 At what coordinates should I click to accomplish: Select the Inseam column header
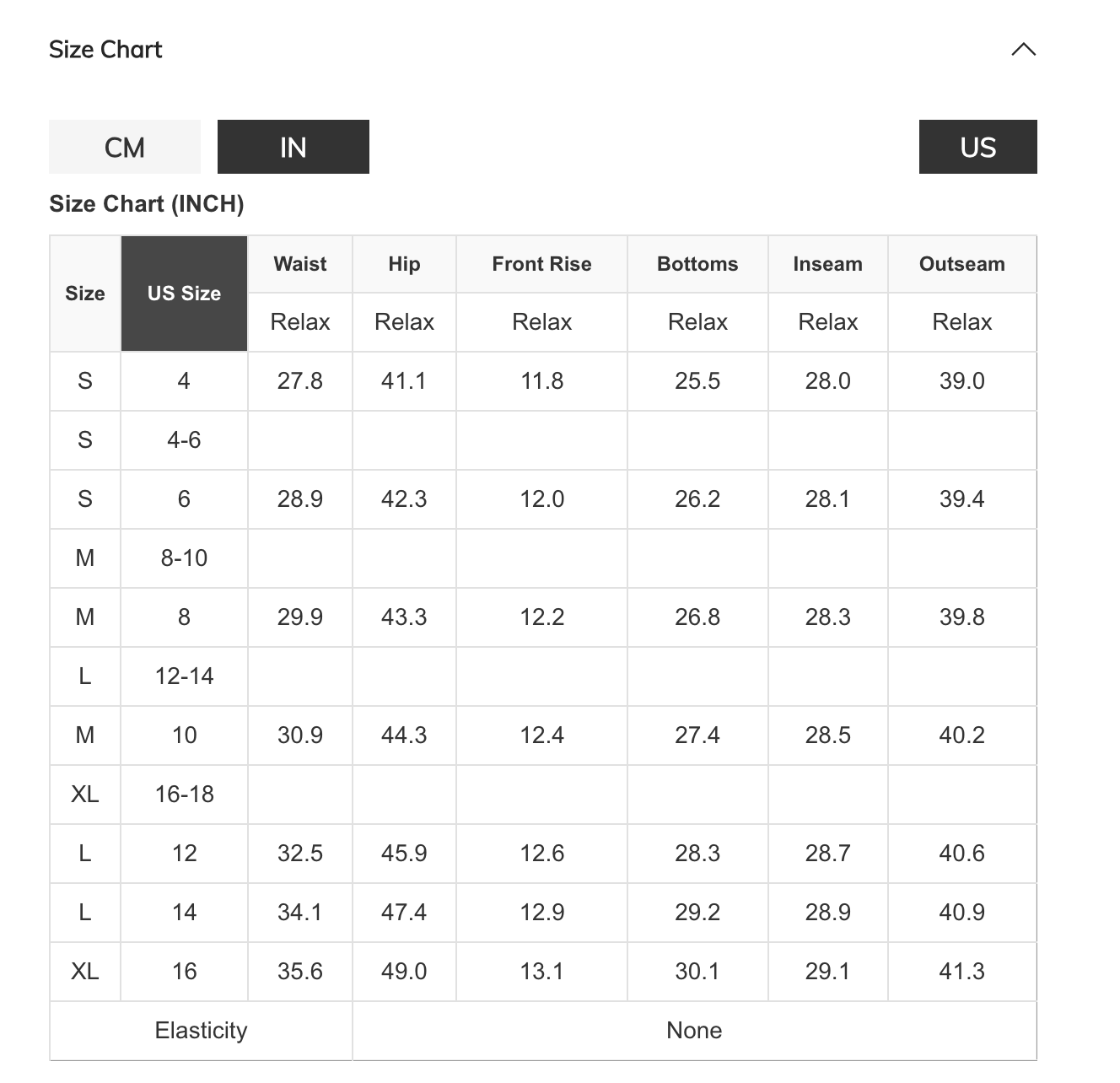tap(827, 264)
